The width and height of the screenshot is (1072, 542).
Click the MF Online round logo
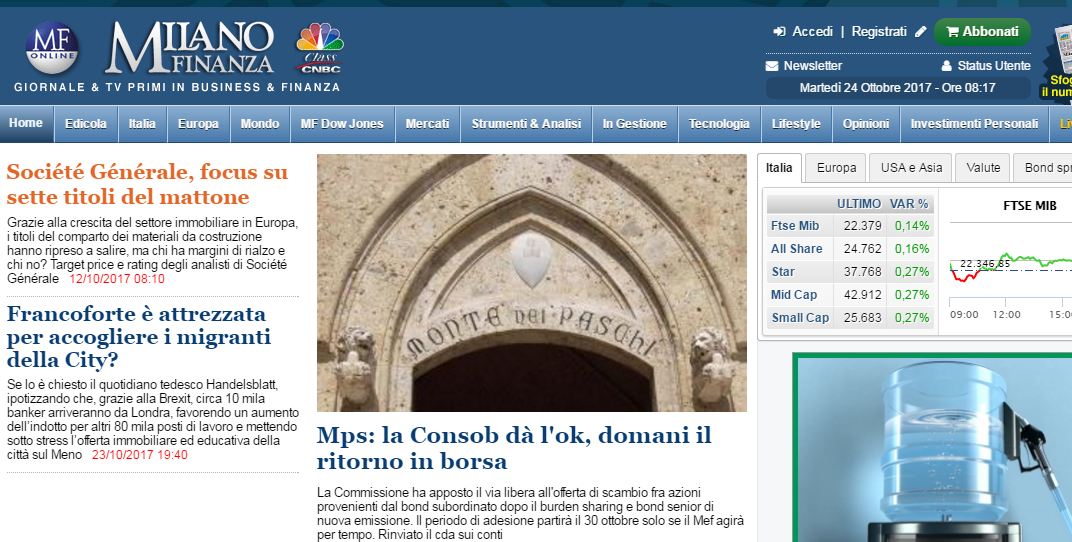click(x=52, y=47)
